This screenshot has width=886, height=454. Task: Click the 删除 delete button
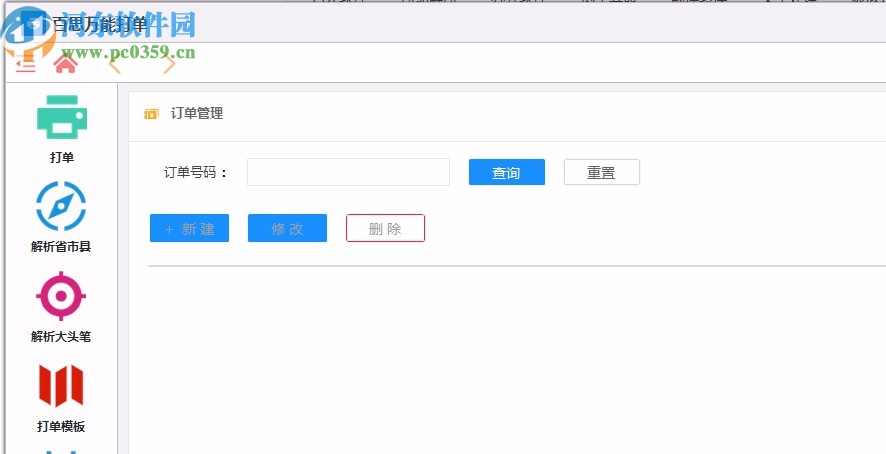(x=385, y=228)
